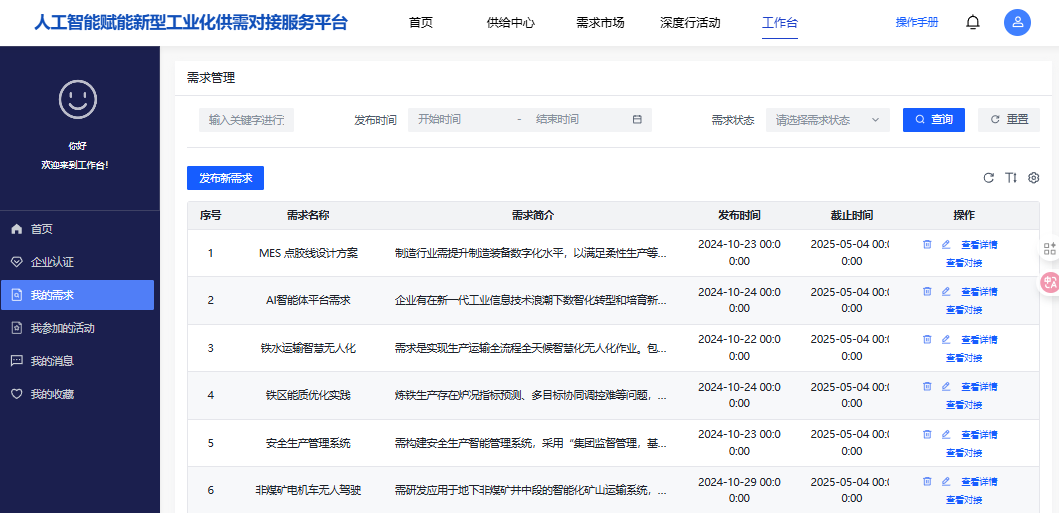Screen dimensions: 1059x513
Task: Open the 结束时间 date picker
Action: 577,119
